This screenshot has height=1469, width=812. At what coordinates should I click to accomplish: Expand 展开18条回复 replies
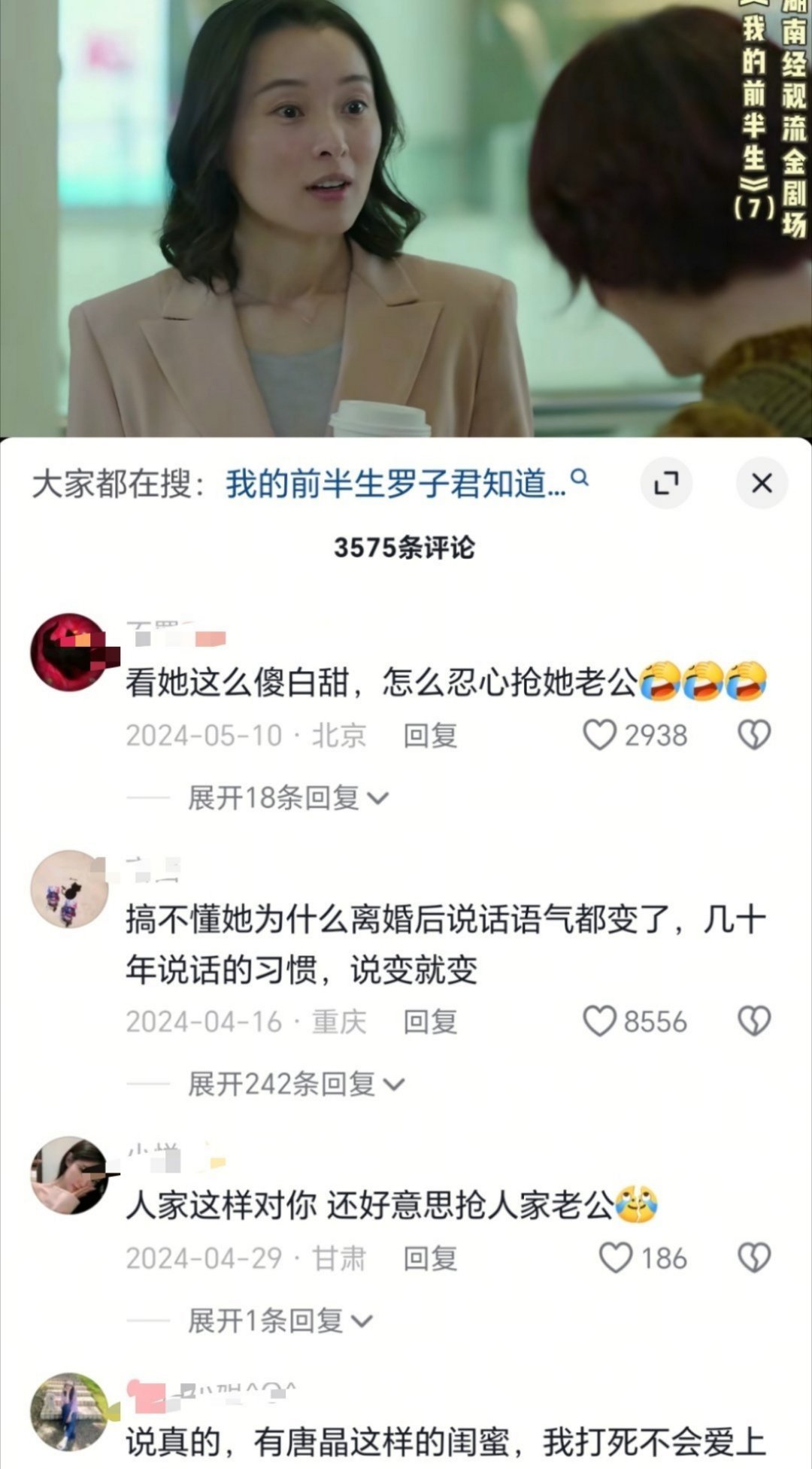288,797
